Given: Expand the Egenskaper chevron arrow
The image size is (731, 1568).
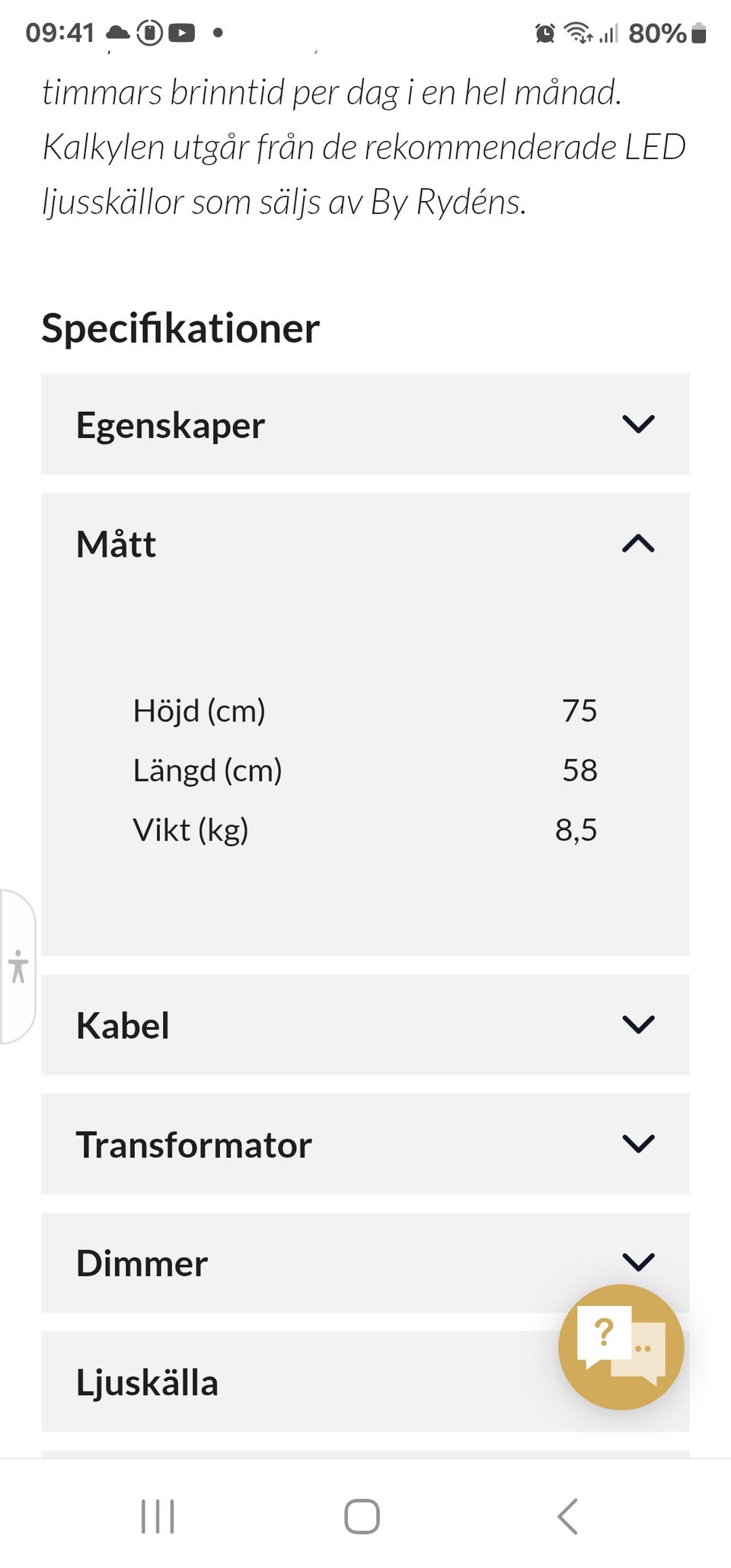Looking at the screenshot, I should (x=638, y=424).
